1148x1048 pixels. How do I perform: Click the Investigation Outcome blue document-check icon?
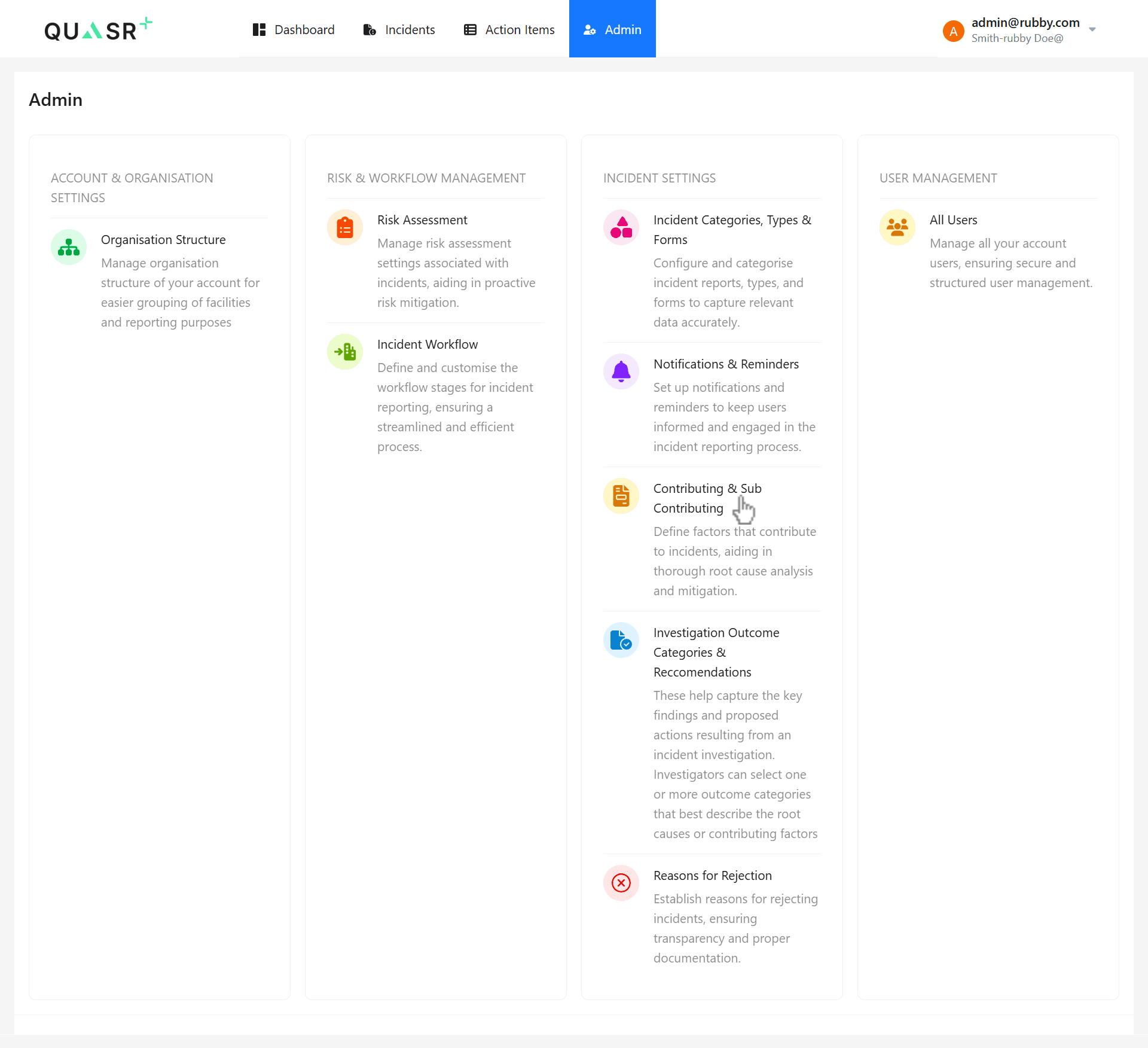621,640
